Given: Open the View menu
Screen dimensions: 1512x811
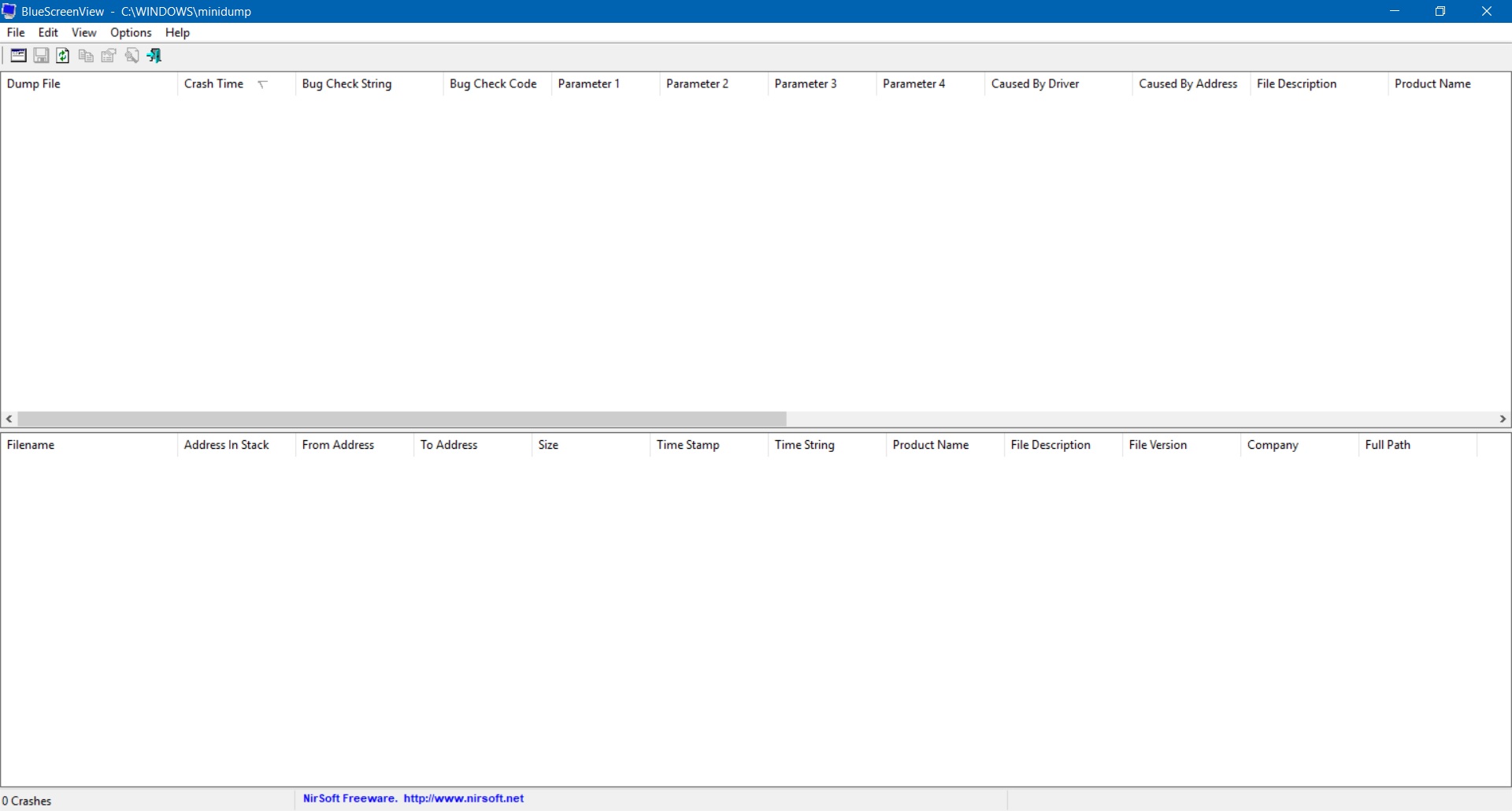Looking at the screenshot, I should (83, 32).
